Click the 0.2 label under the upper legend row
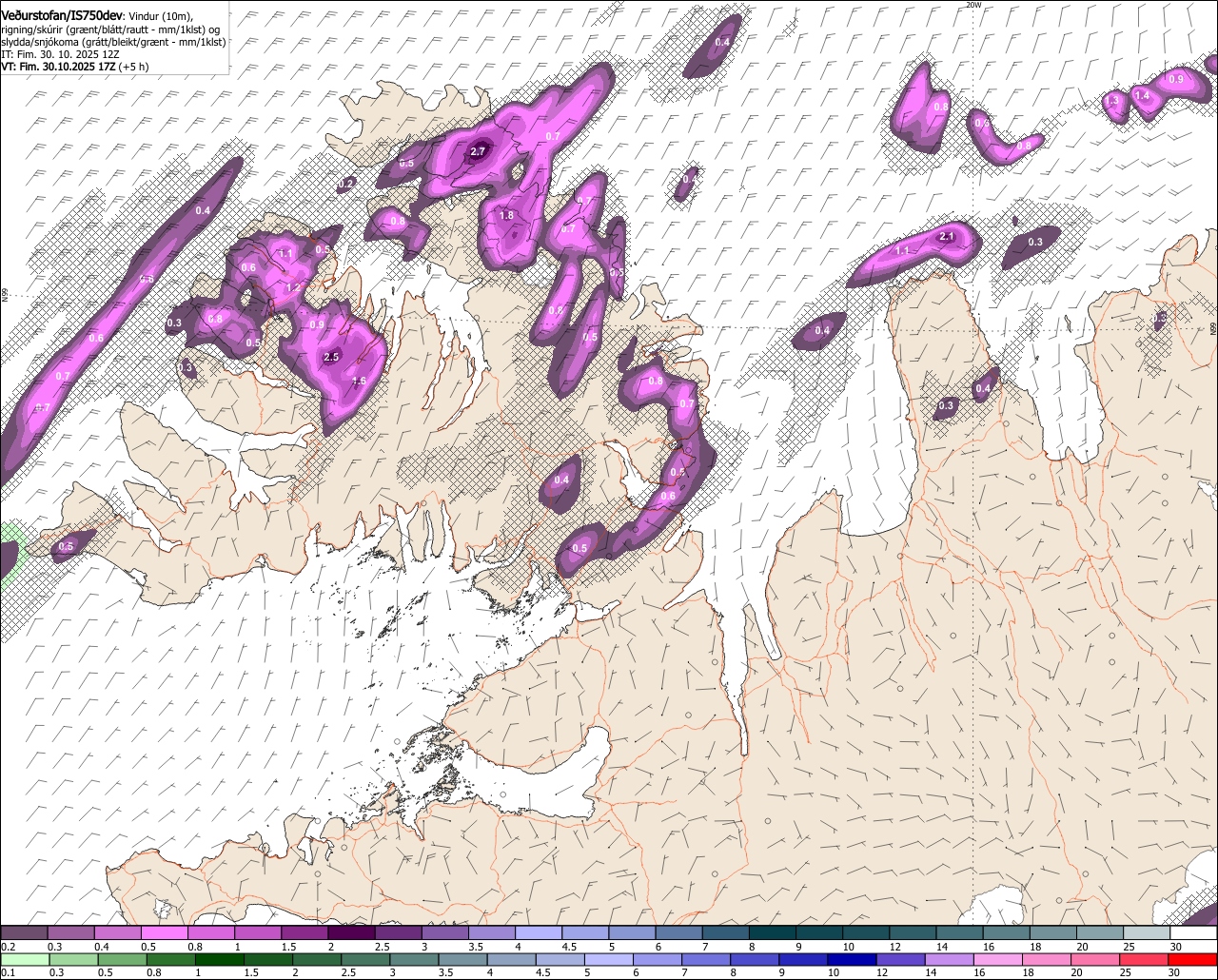Image resolution: width=1218 pixels, height=980 pixels. pyautogui.click(x=7, y=946)
